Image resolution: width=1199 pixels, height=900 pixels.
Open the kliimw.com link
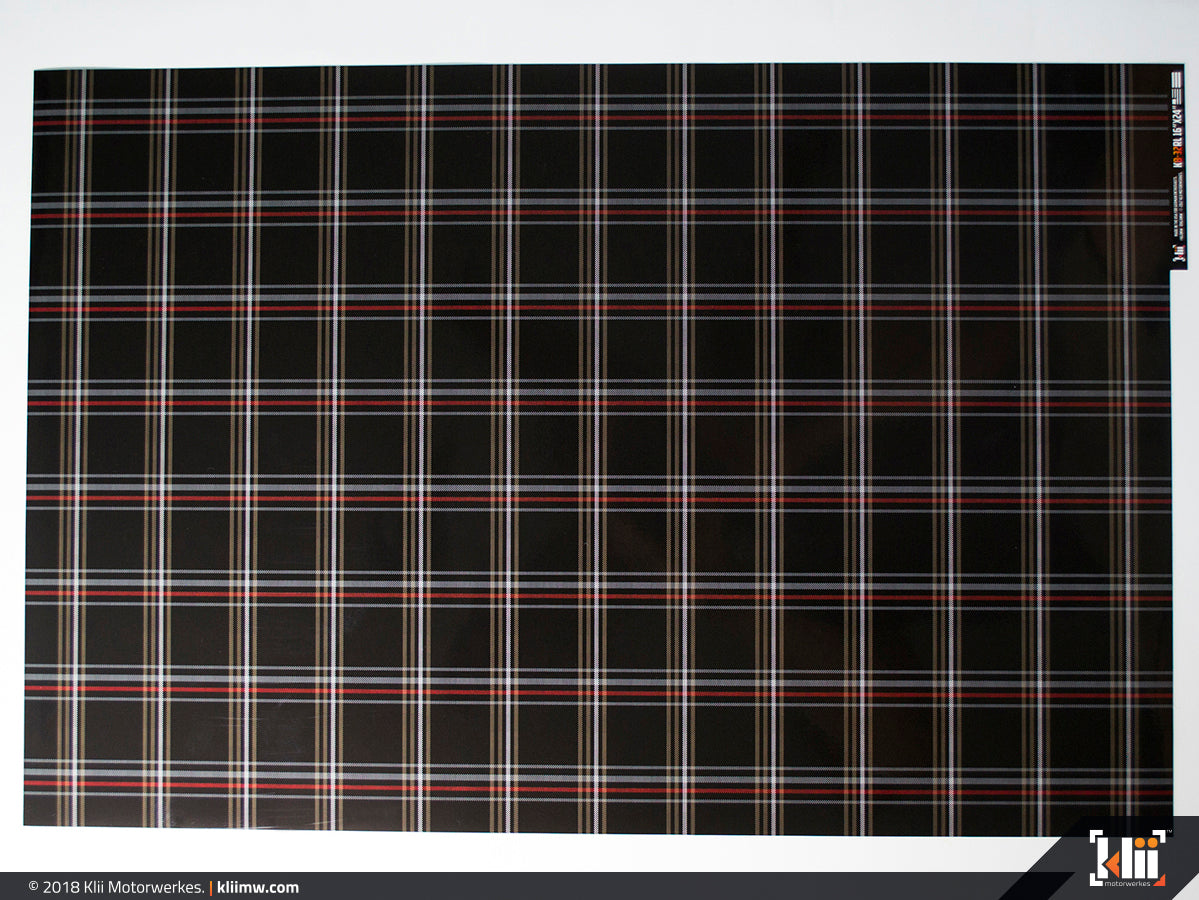pyautogui.click(x=255, y=887)
